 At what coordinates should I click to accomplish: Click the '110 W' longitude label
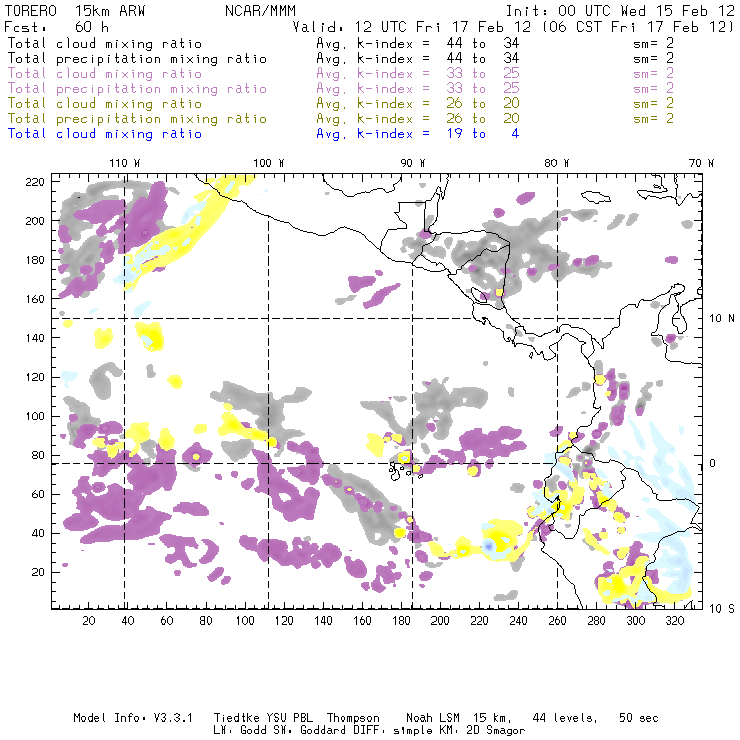pyautogui.click(x=125, y=163)
